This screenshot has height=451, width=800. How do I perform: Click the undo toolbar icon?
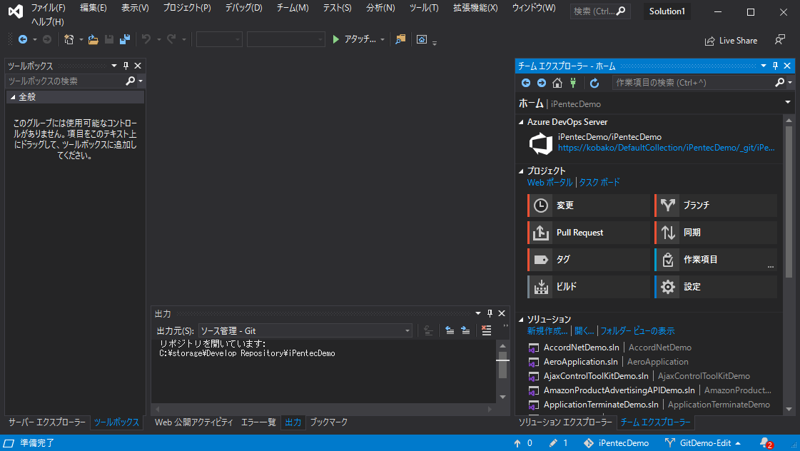tap(146, 39)
